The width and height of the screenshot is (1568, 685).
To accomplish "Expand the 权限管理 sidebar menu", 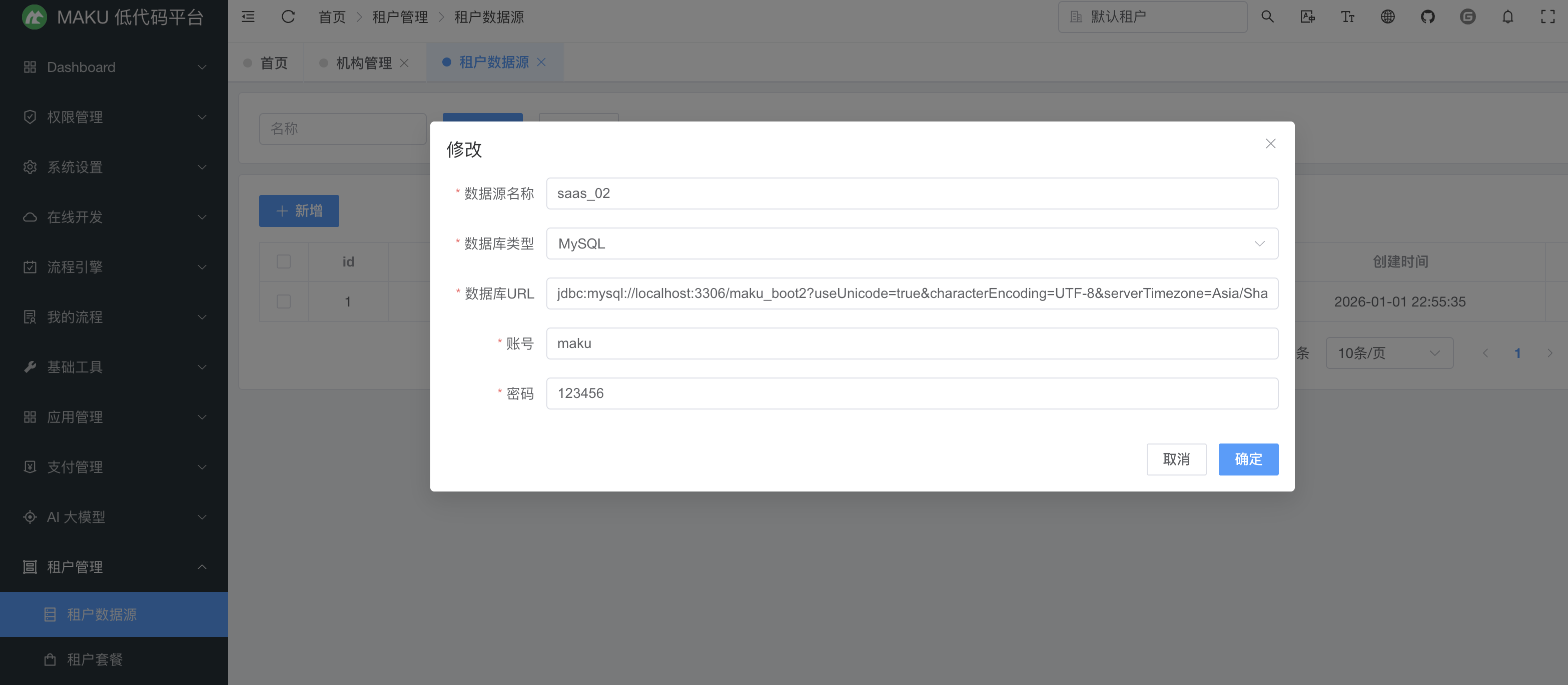I will pyautogui.click(x=114, y=117).
